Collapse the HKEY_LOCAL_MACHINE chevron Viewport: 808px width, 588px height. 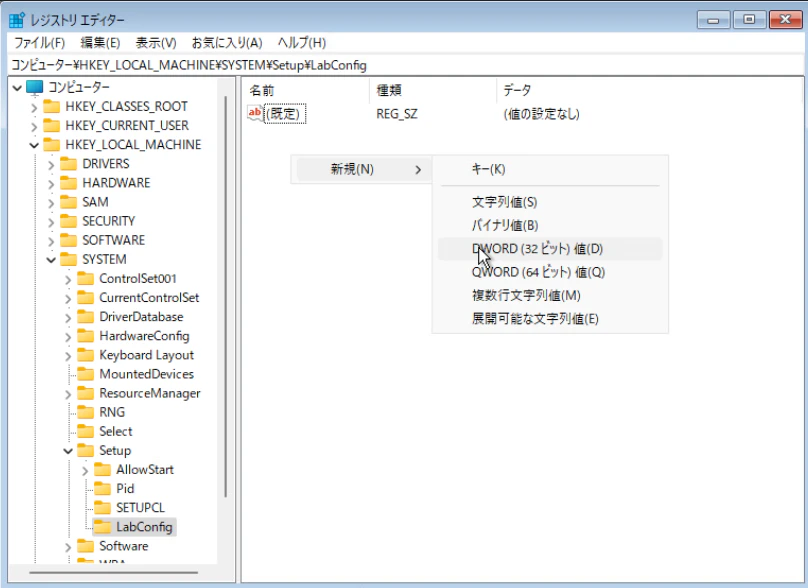point(34,145)
